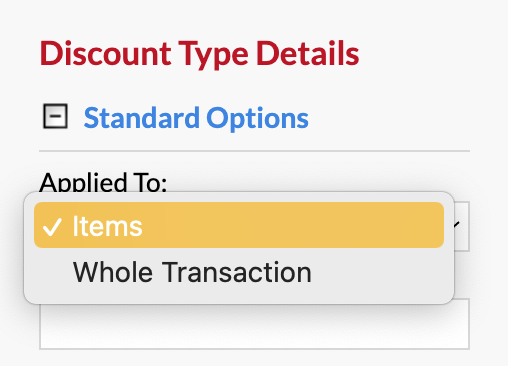Click the Applied To label
The image size is (508, 366).
[x=103, y=182]
